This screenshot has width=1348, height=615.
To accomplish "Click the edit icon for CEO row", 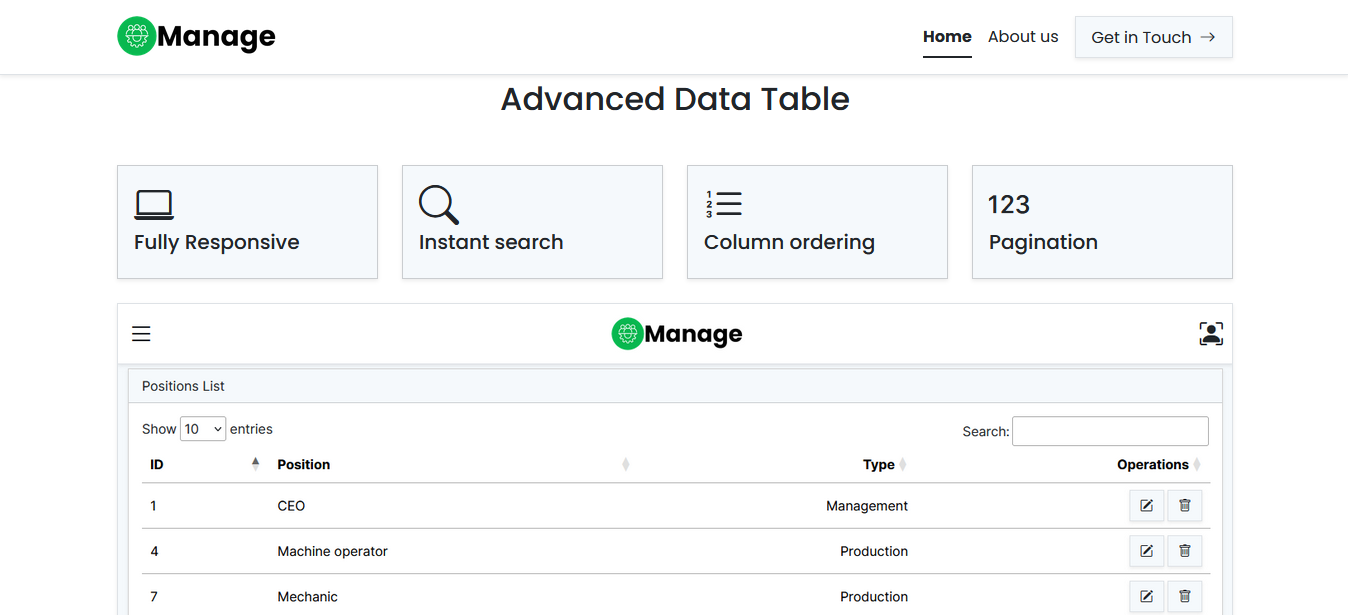I will point(1146,506).
